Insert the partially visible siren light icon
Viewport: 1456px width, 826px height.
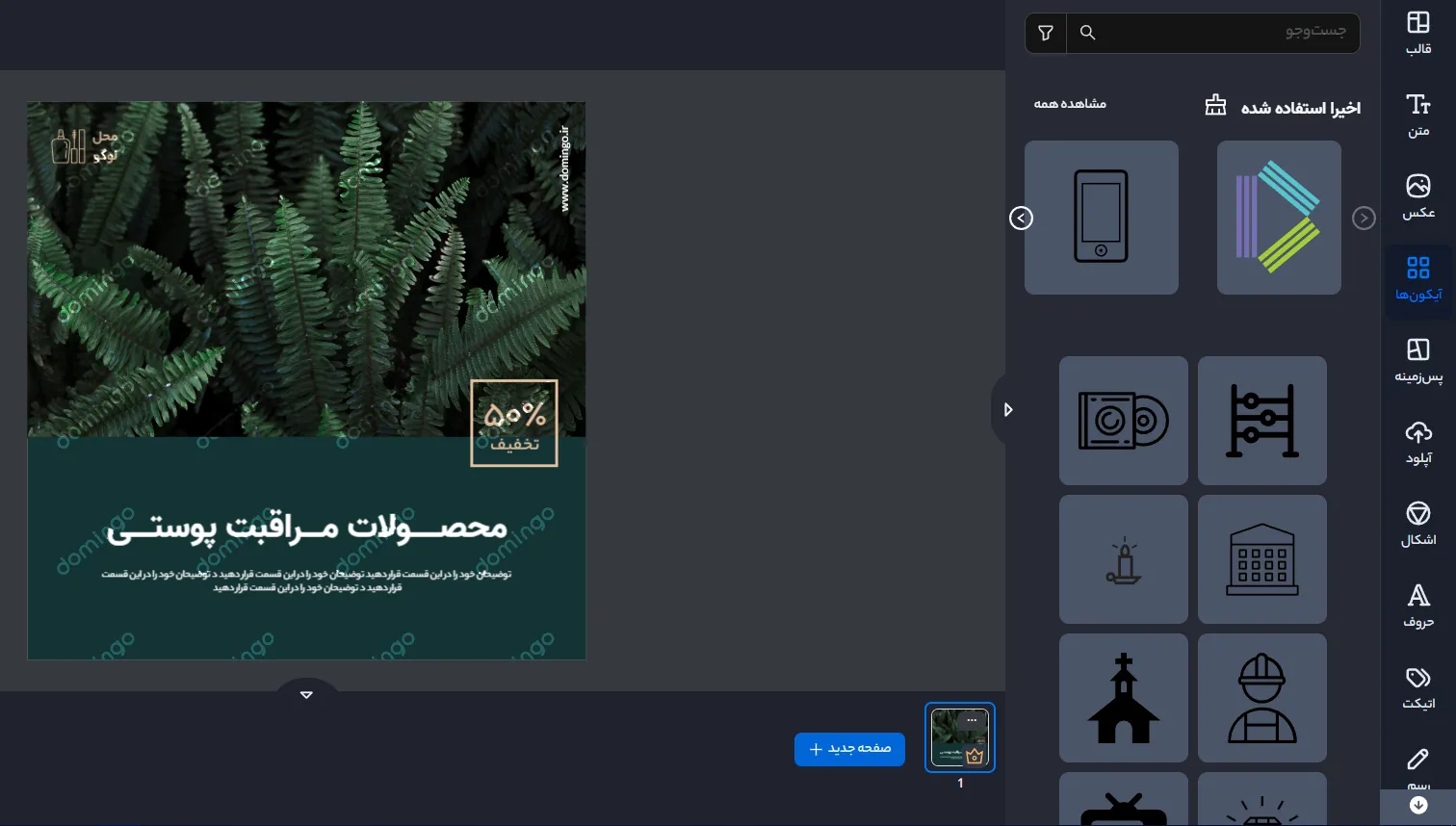1262,799
